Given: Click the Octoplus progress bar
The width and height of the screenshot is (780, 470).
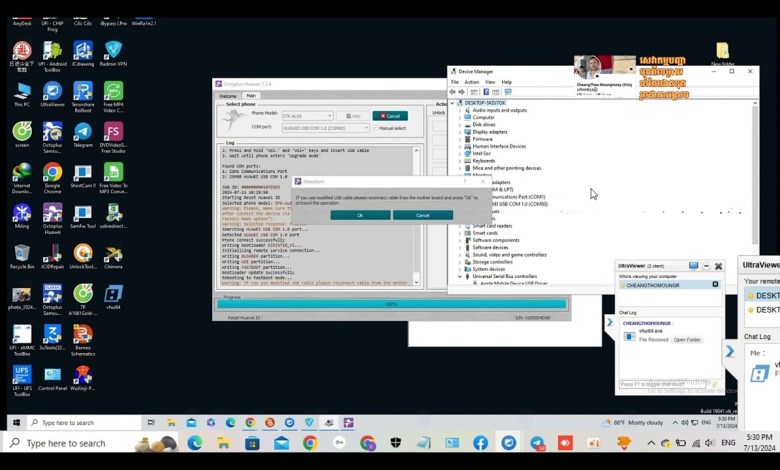Looking at the screenshot, I should point(391,304).
